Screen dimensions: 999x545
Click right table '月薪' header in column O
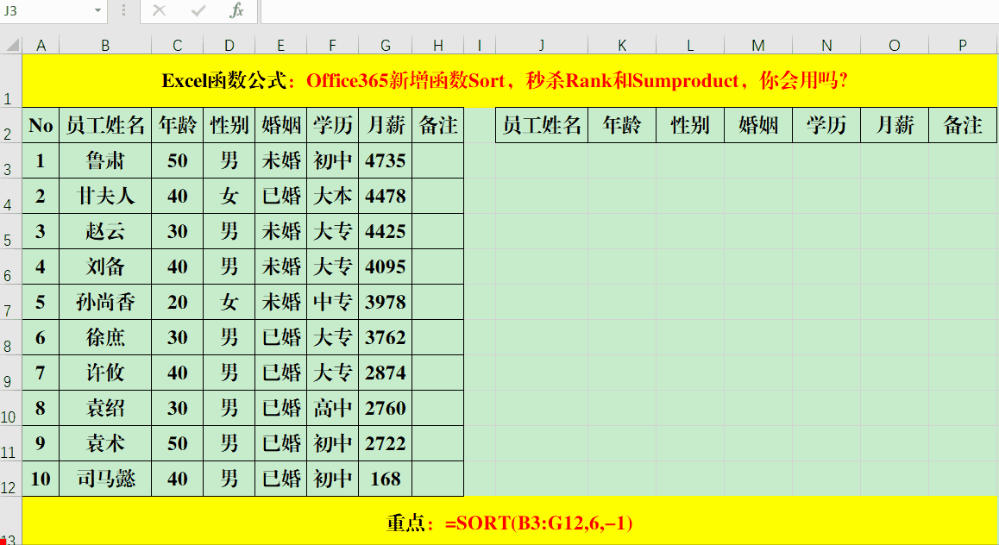coord(895,125)
